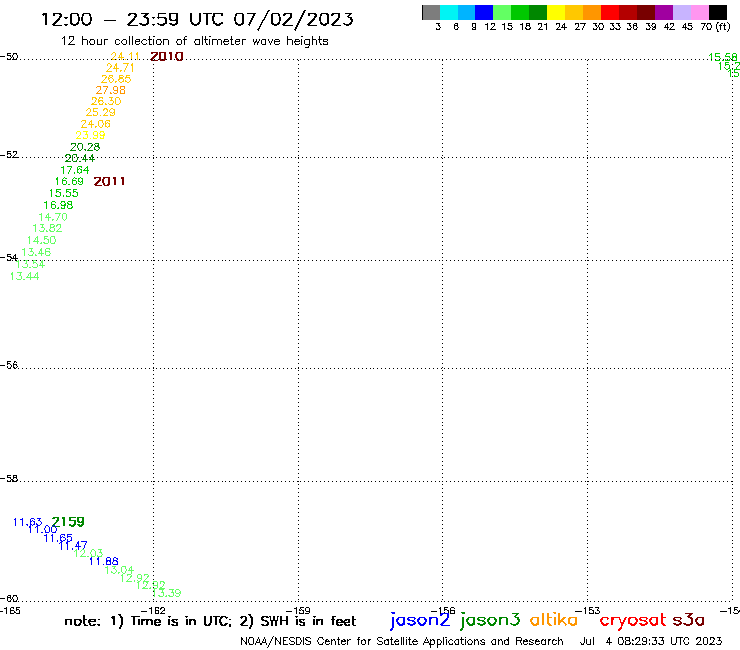The image size is (740, 650).
Task: Select the peak wave height value '27.98'
Action: coord(110,90)
